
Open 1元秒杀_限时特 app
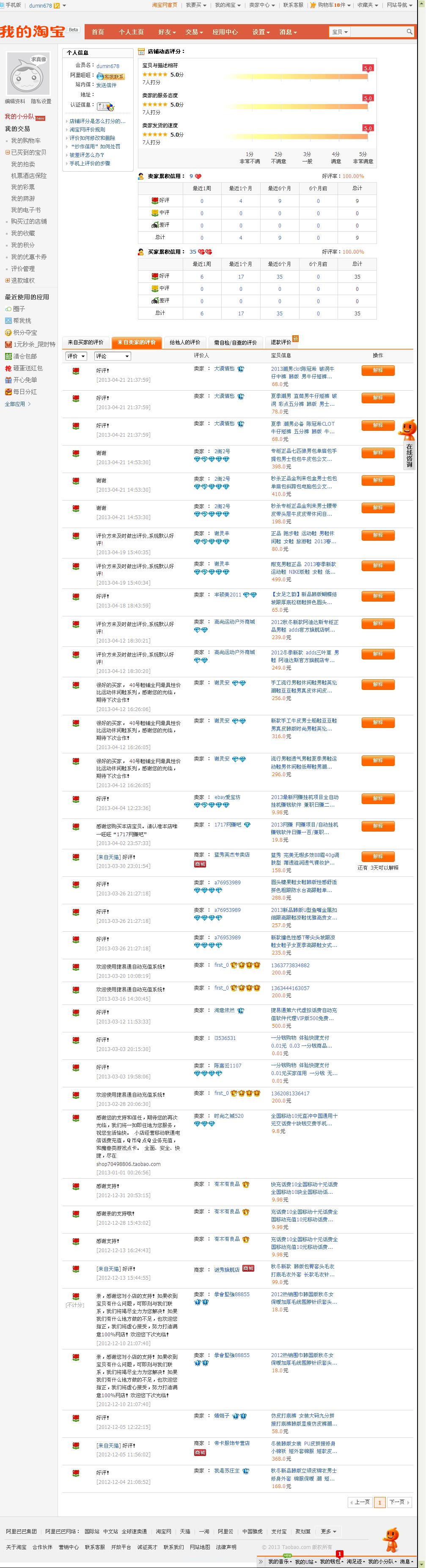[x=30, y=345]
